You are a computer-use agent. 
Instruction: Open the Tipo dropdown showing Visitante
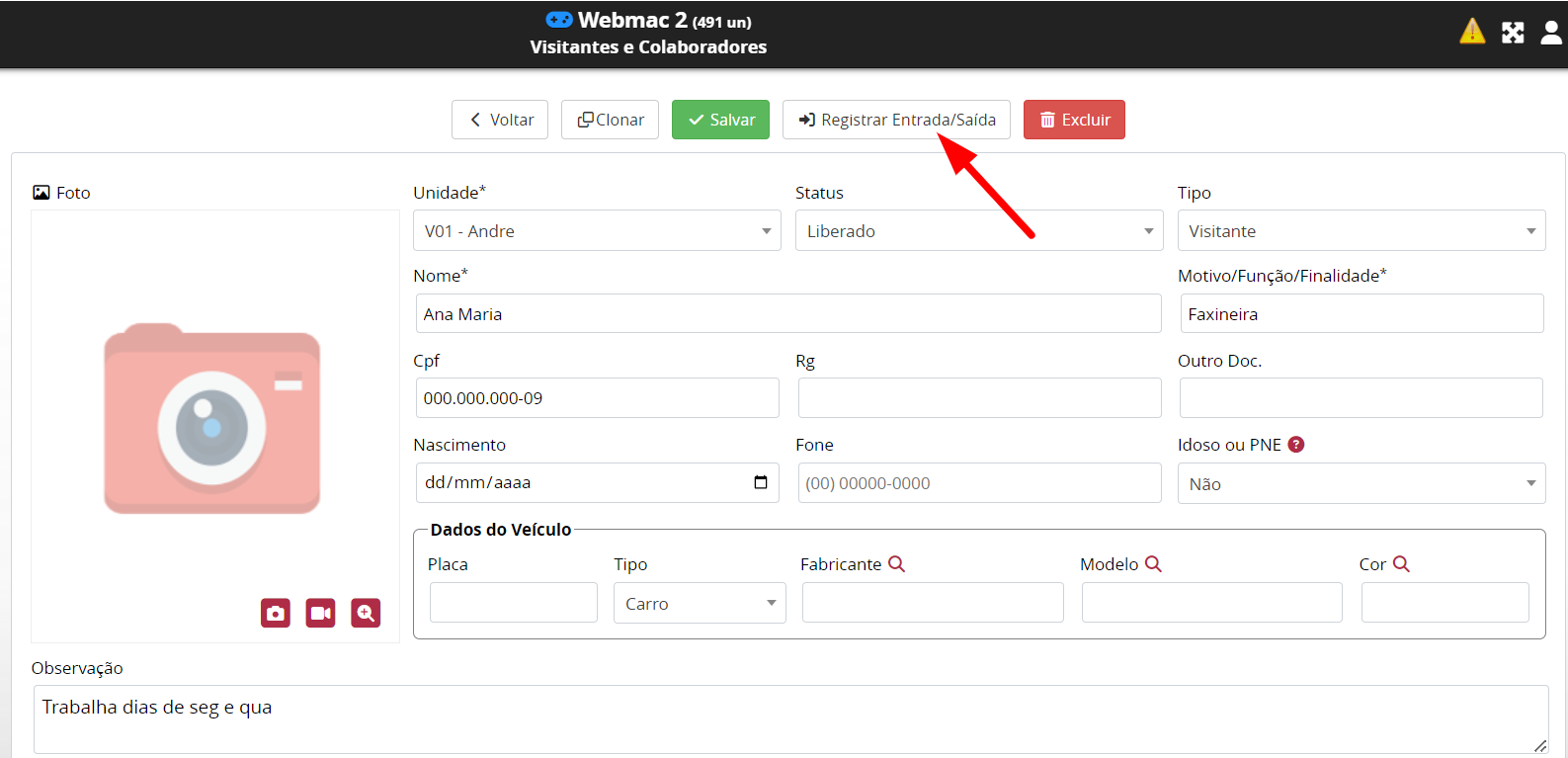coord(1361,231)
